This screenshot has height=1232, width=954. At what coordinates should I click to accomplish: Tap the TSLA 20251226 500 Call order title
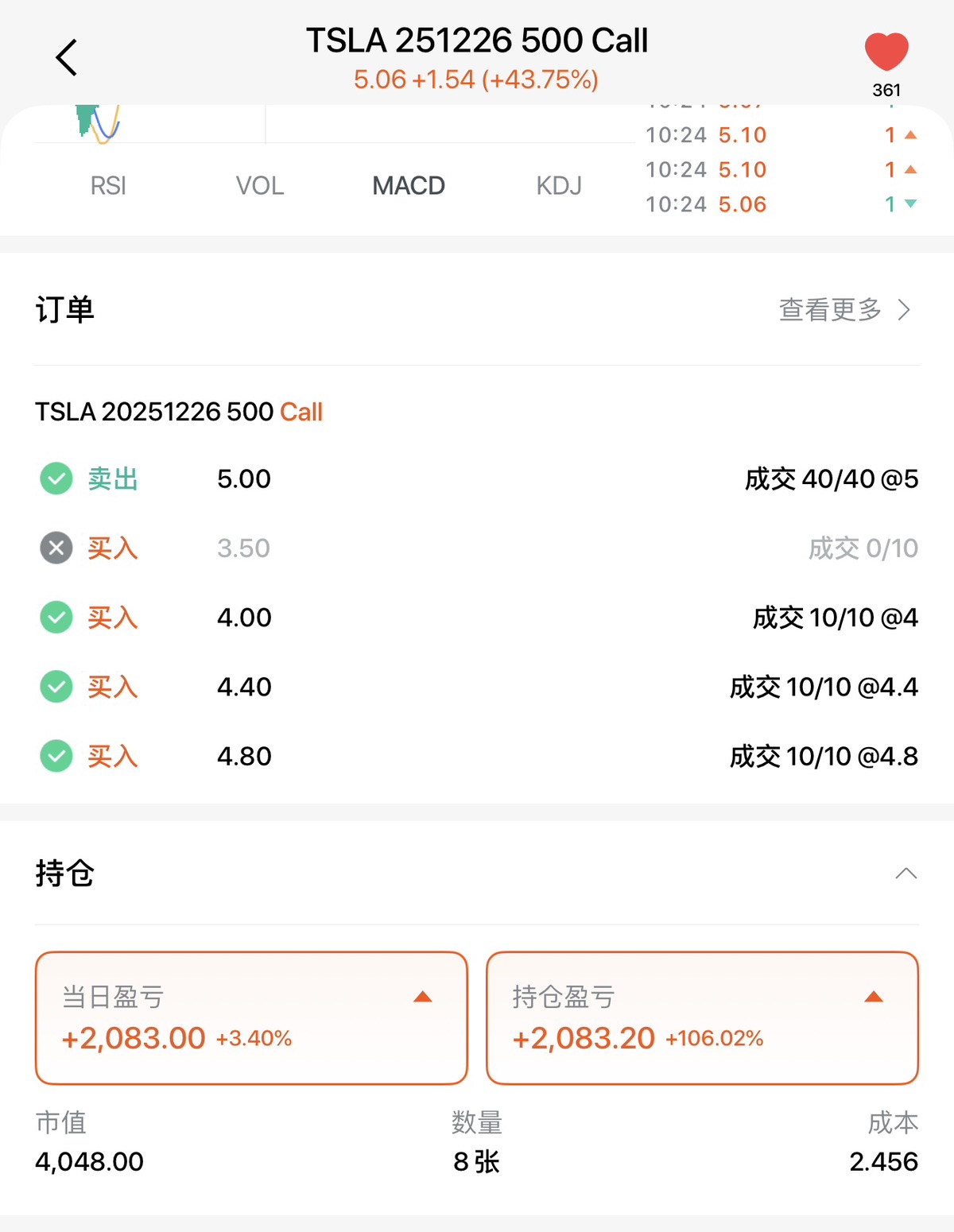tap(179, 412)
